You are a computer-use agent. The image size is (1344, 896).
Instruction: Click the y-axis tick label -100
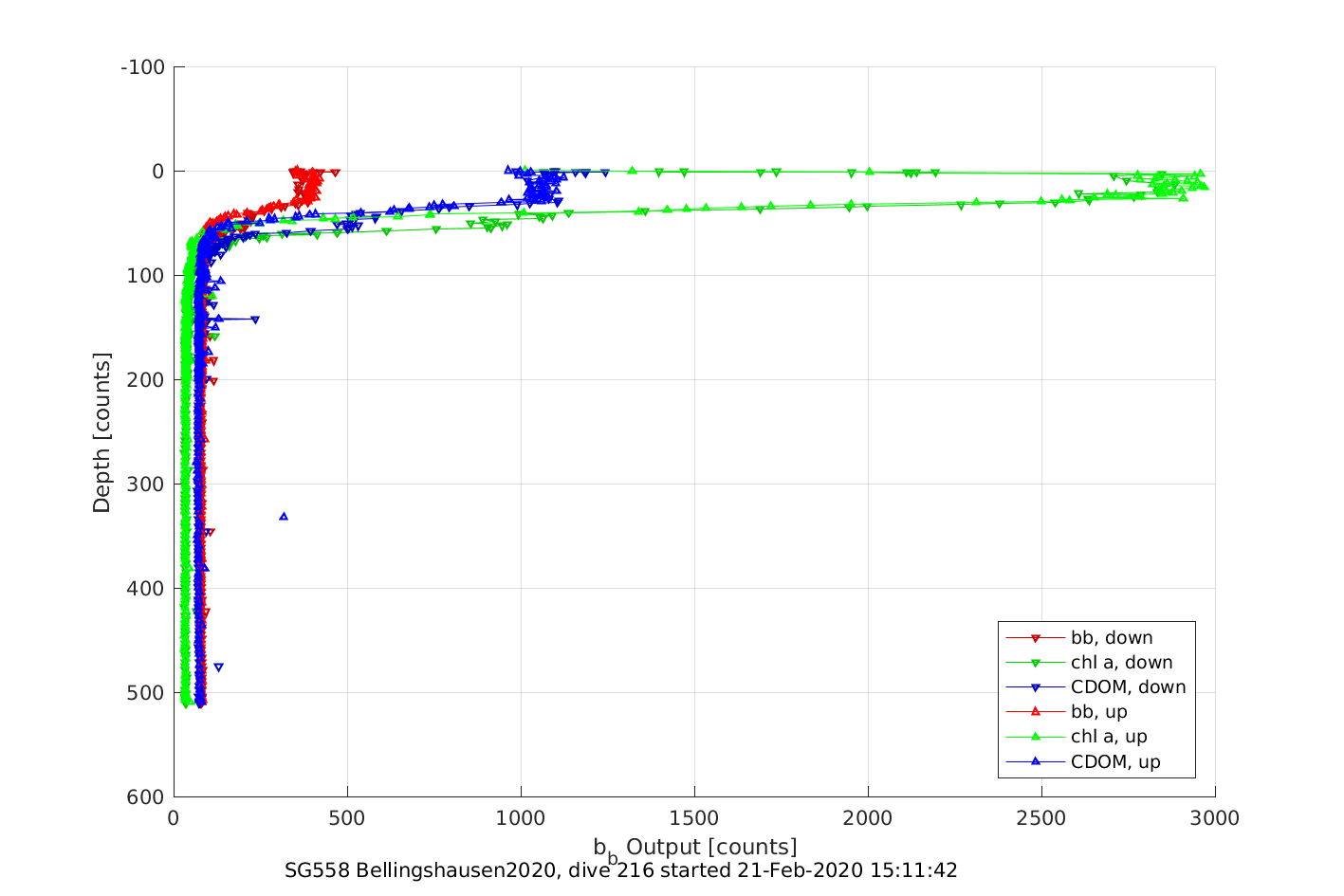[143, 67]
